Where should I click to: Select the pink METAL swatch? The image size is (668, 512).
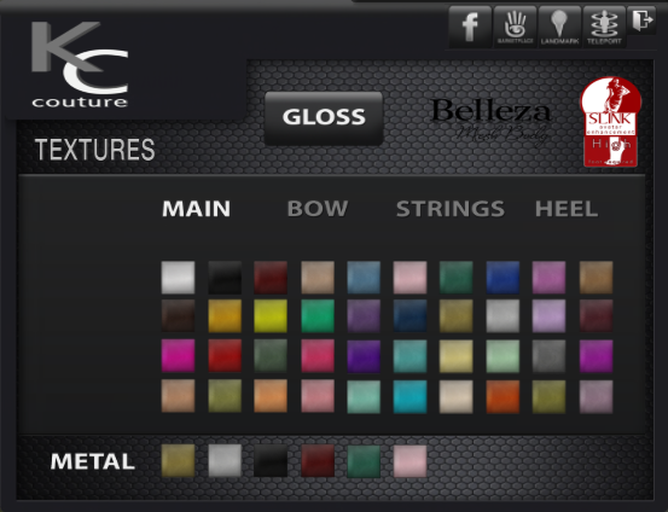(410, 461)
